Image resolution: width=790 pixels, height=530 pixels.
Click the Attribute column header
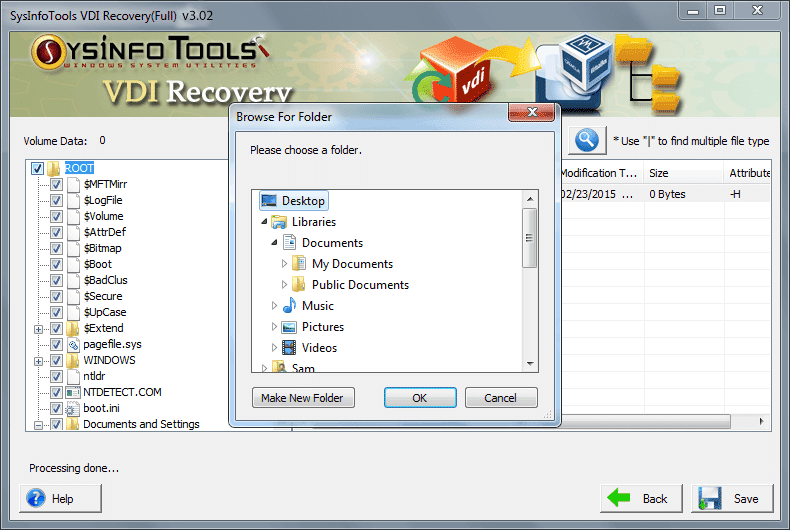click(x=747, y=173)
